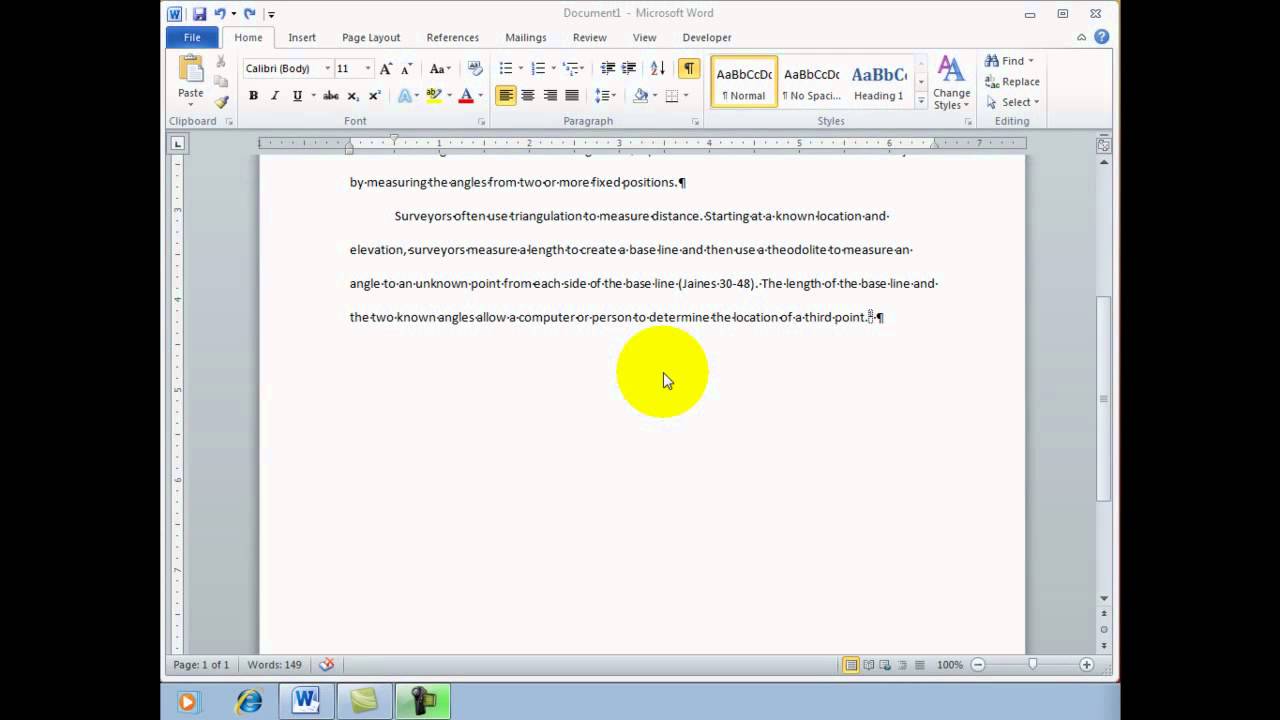Open the References tab
1280x720 pixels.
point(453,37)
